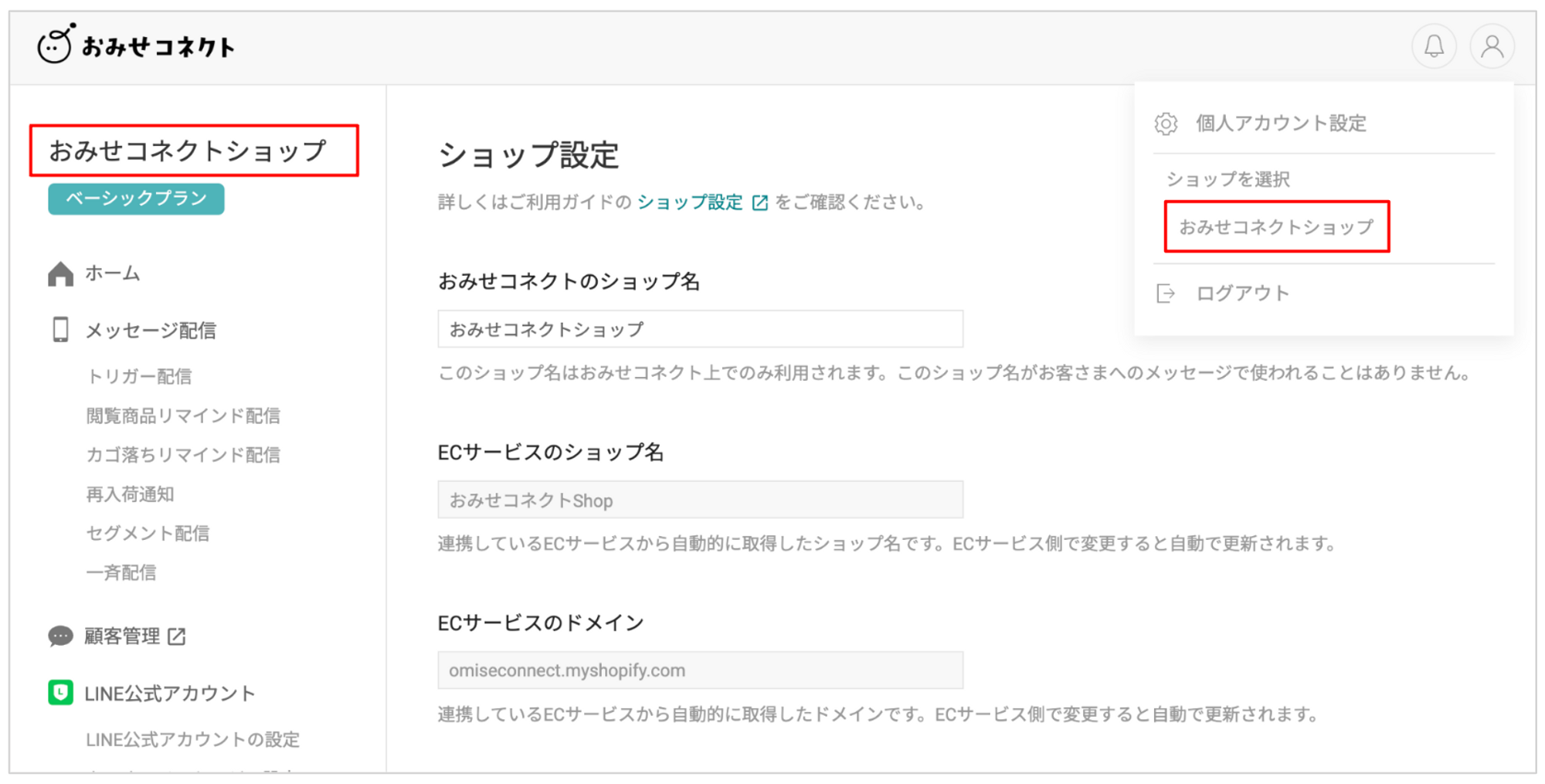Screen dimensions: 1545x784
Task: Open 閲覧商品リマインド配信 in the sidebar
Action: click(183, 416)
